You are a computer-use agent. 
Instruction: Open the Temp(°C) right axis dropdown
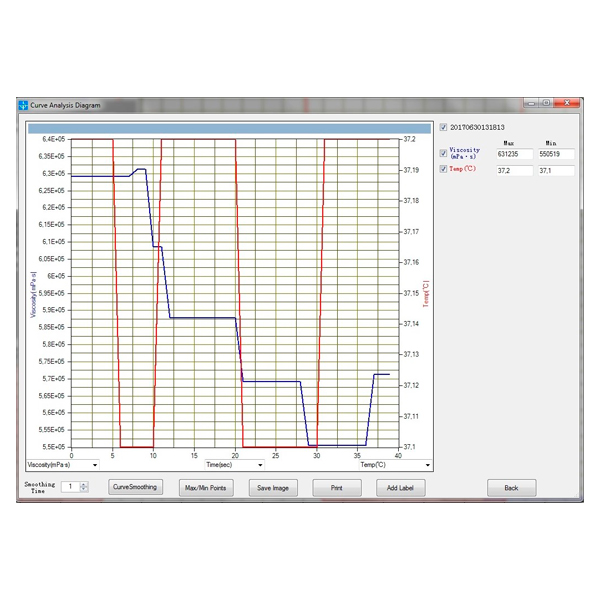coord(427,465)
